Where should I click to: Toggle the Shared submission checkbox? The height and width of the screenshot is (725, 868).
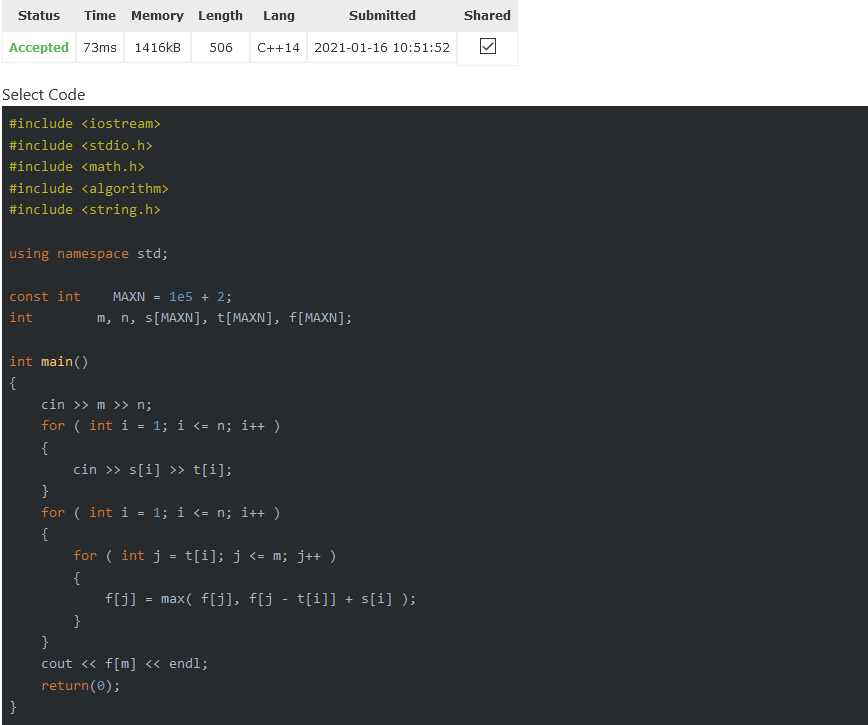487,46
